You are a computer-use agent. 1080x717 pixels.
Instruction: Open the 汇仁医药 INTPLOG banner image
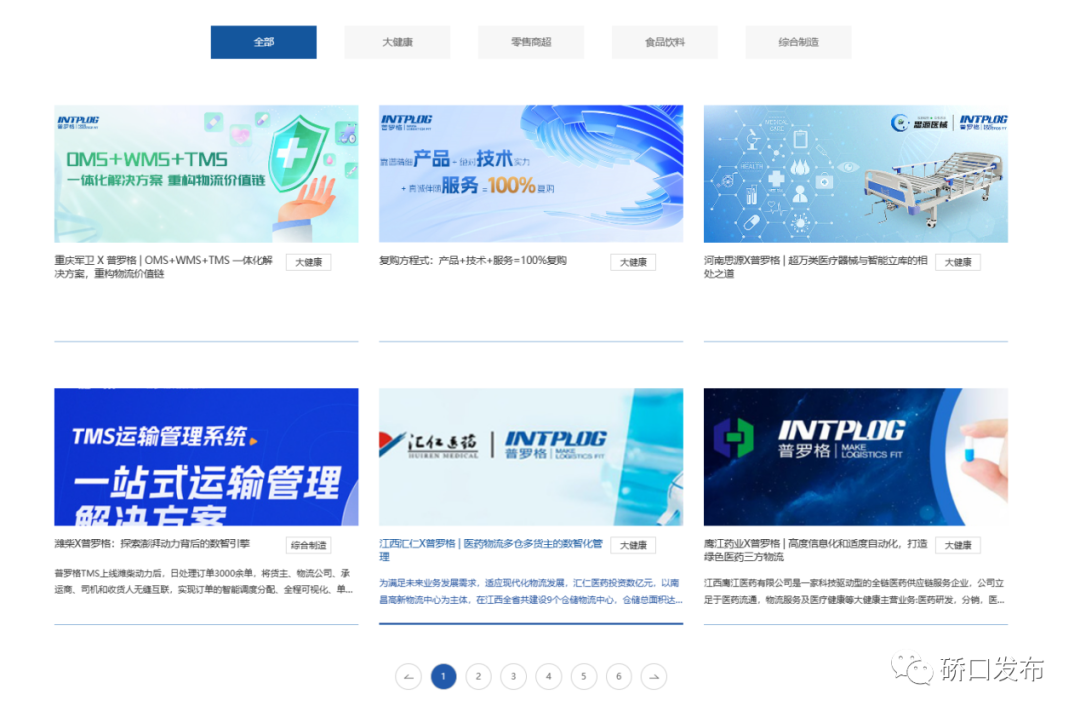click(531, 457)
